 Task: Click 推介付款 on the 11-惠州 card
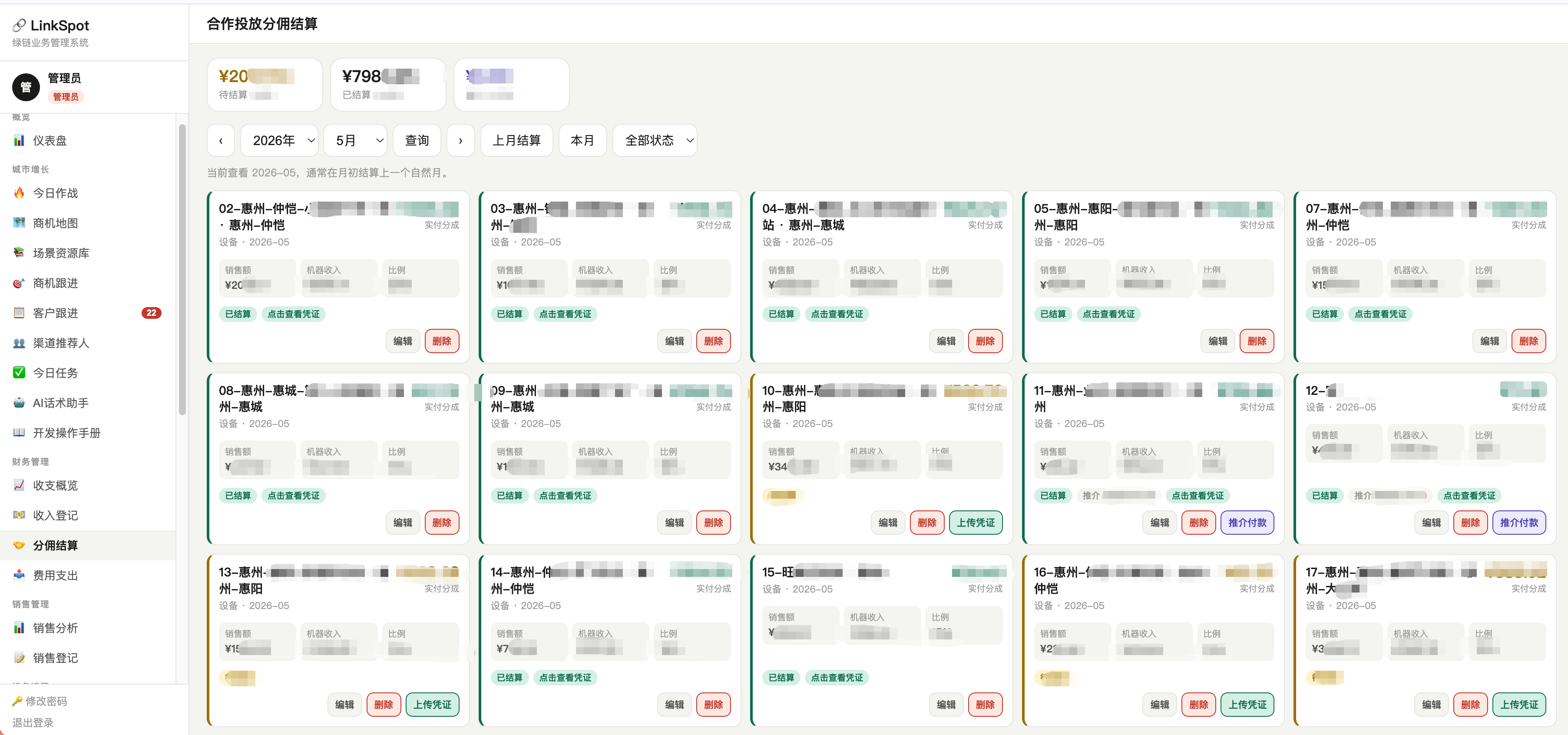tap(1247, 523)
